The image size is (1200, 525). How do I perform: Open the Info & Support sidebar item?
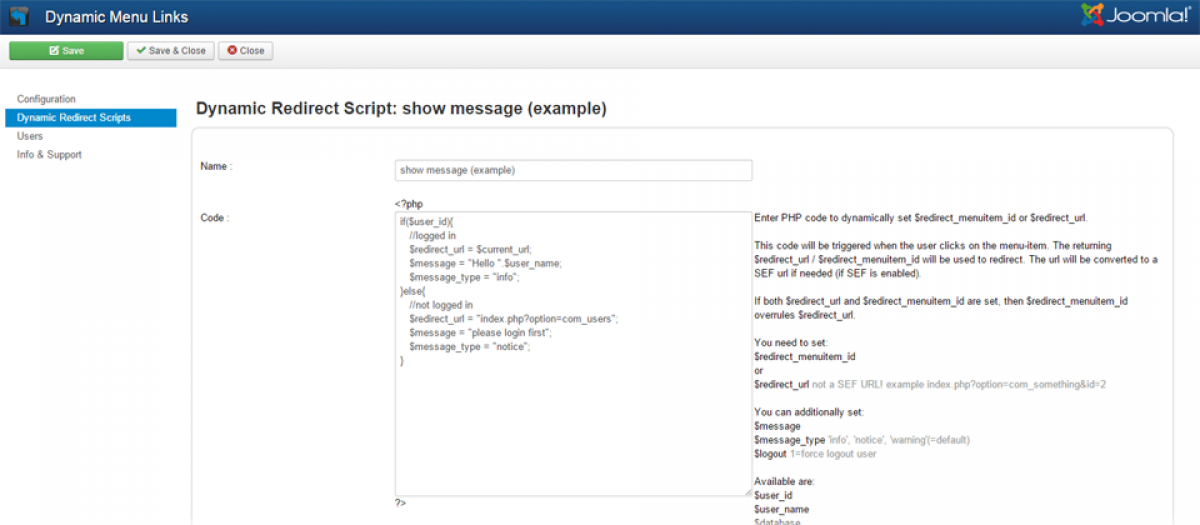(49, 155)
